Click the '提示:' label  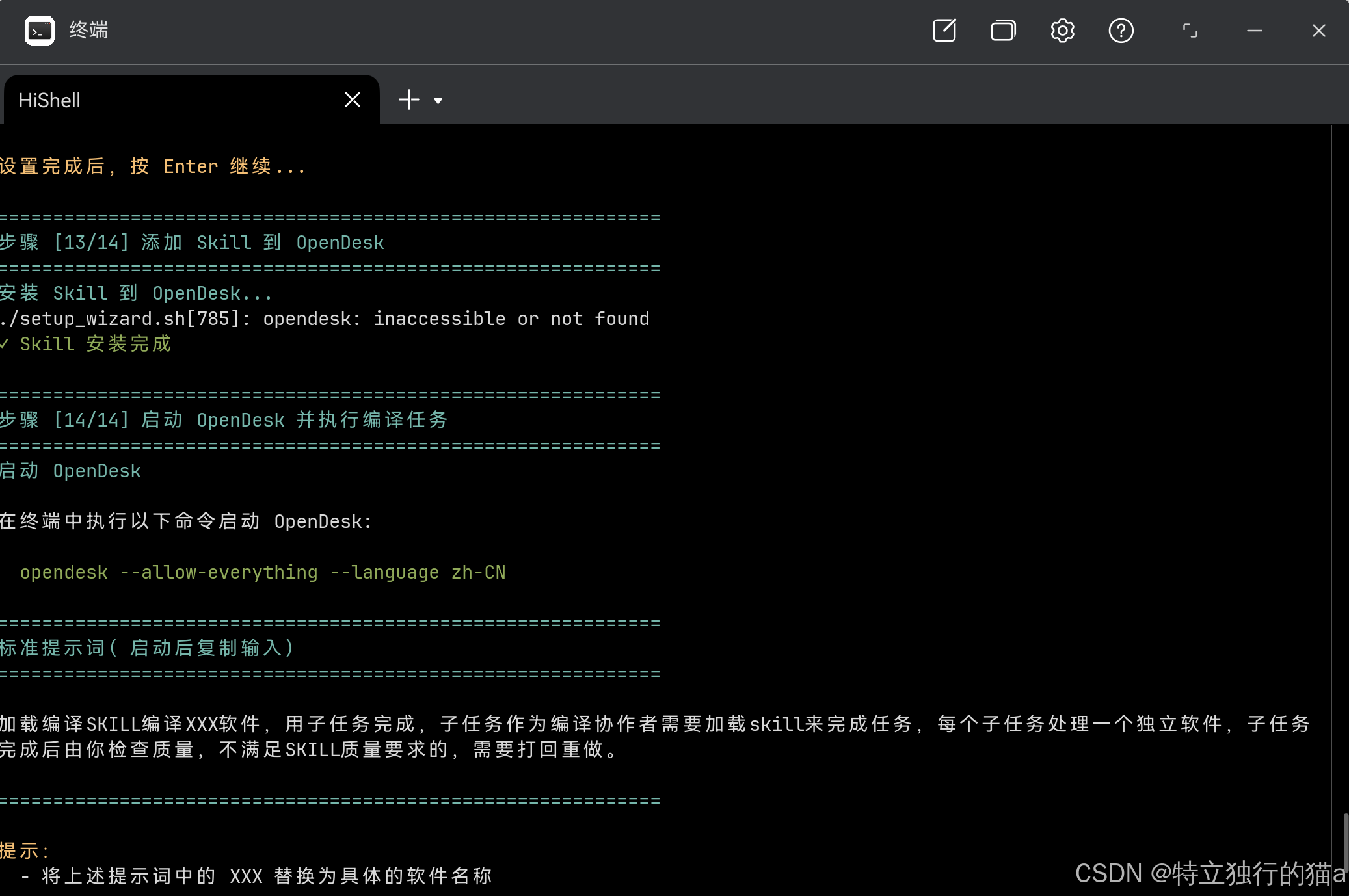tap(24, 851)
